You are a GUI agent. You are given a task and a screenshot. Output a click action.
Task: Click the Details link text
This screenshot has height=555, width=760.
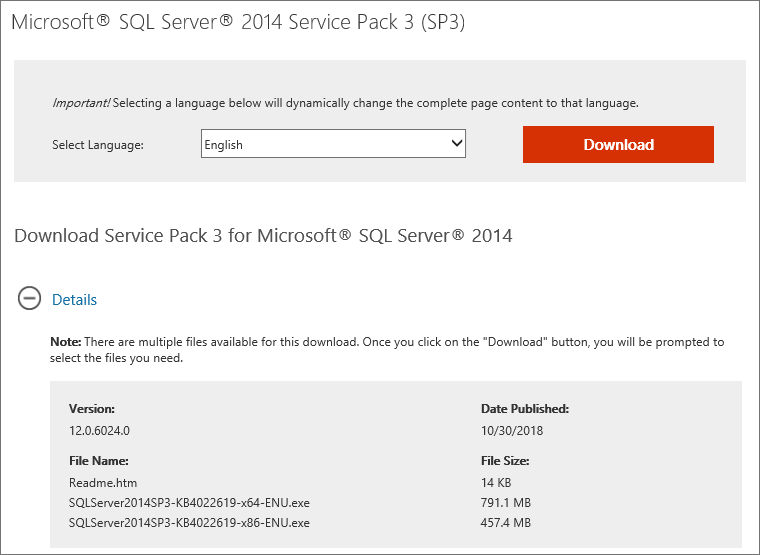(74, 299)
